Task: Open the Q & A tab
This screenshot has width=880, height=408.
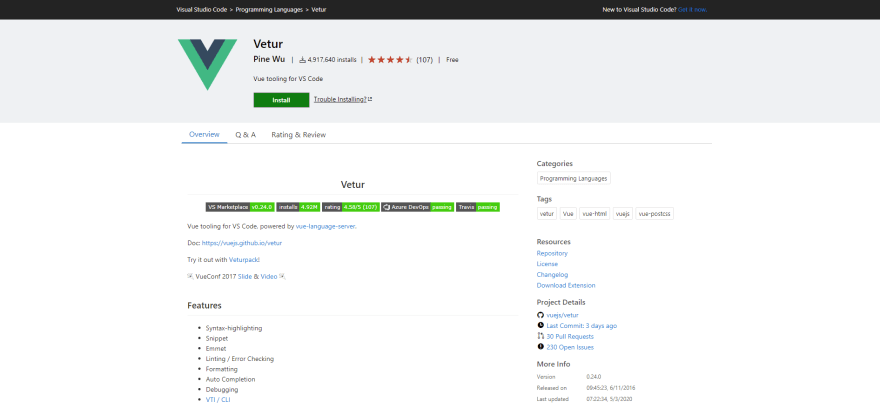Action: (245, 135)
